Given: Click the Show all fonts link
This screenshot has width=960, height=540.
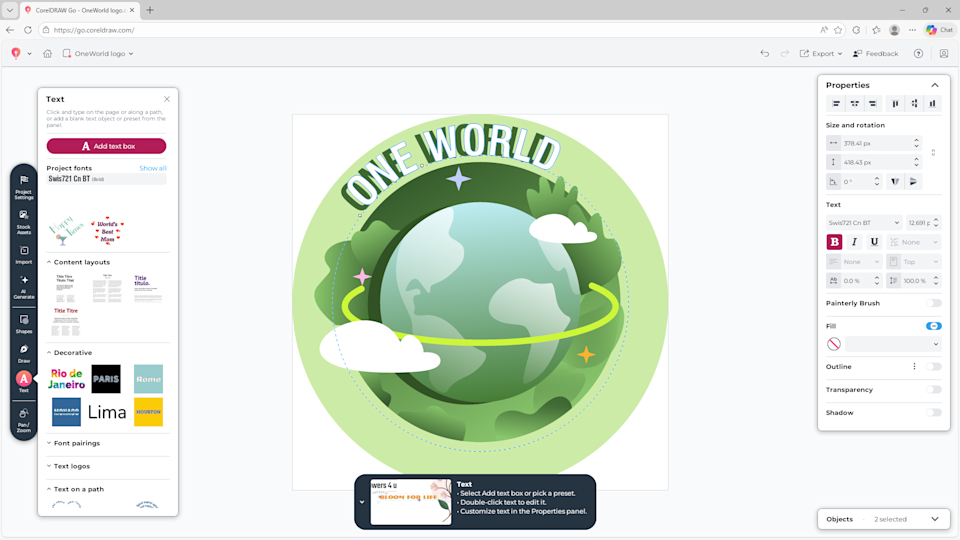Looking at the screenshot, I should [152, 168].
